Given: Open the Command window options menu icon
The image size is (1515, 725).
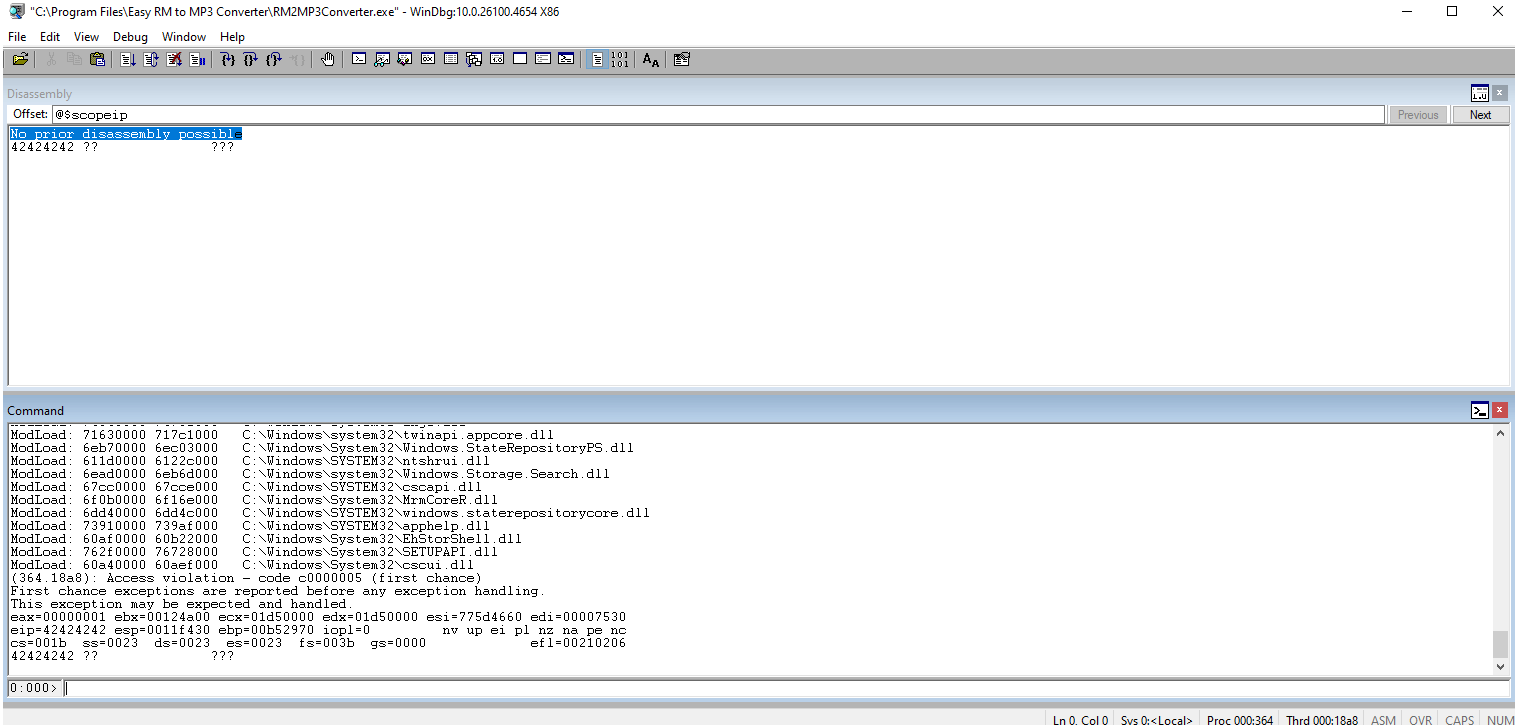Looking at the screenshot, I should (x=1480, y=410).
